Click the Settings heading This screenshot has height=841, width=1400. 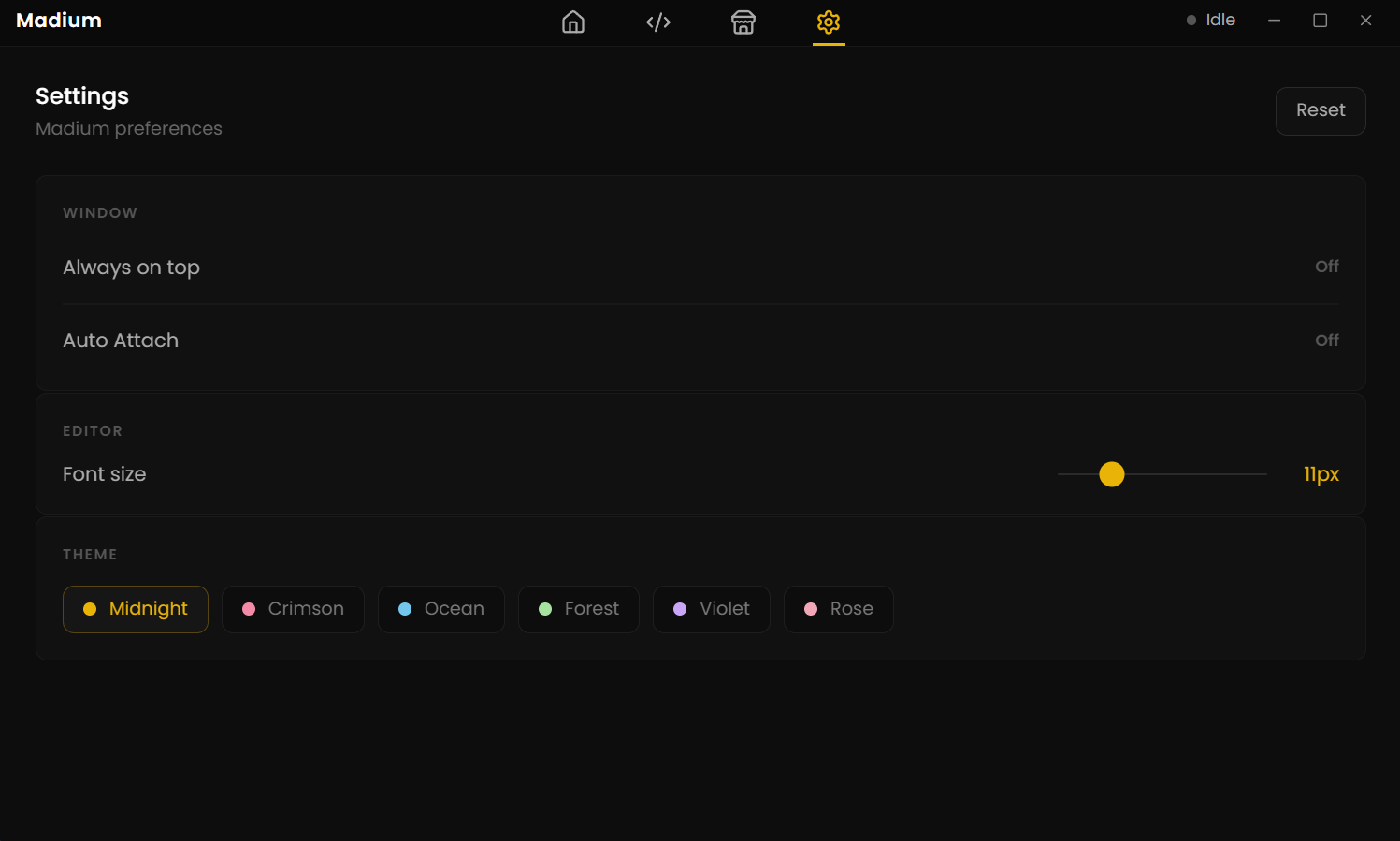pos(82,96)
